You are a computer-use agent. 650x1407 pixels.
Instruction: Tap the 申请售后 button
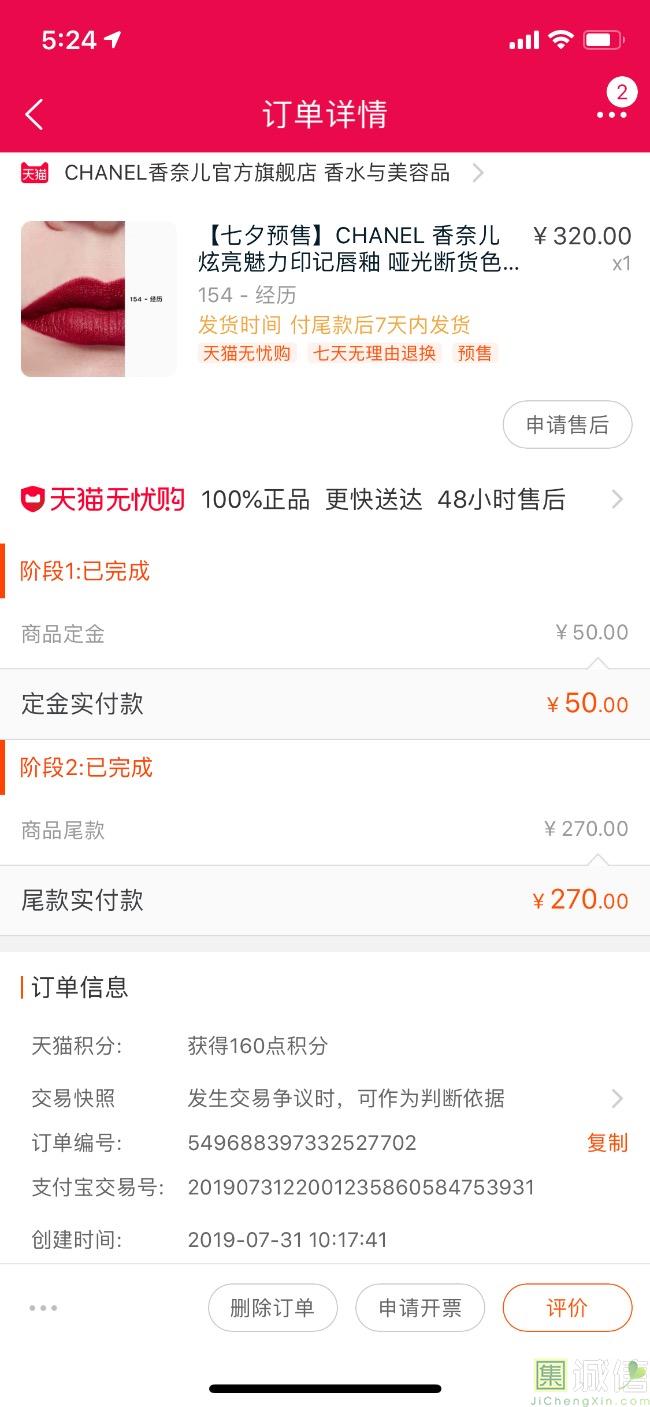pos(567,425)
